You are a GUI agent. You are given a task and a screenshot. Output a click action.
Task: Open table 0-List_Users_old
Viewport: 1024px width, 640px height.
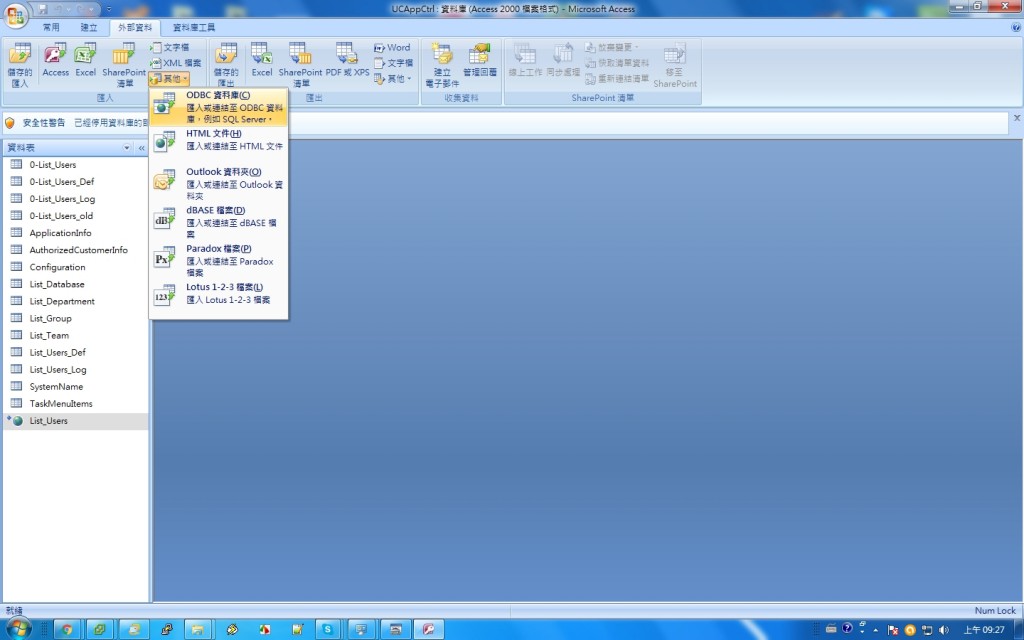point(76,216)
